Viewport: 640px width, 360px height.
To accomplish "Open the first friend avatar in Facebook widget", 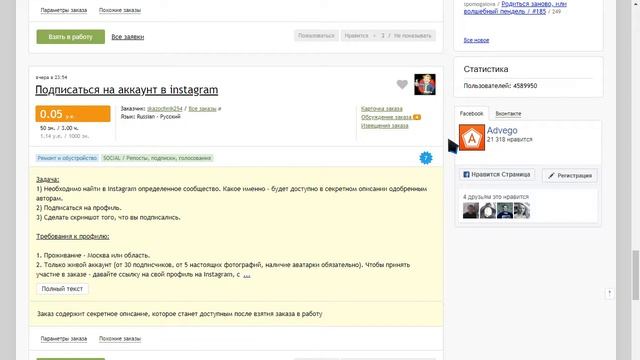I will click(x=471, y=211).
